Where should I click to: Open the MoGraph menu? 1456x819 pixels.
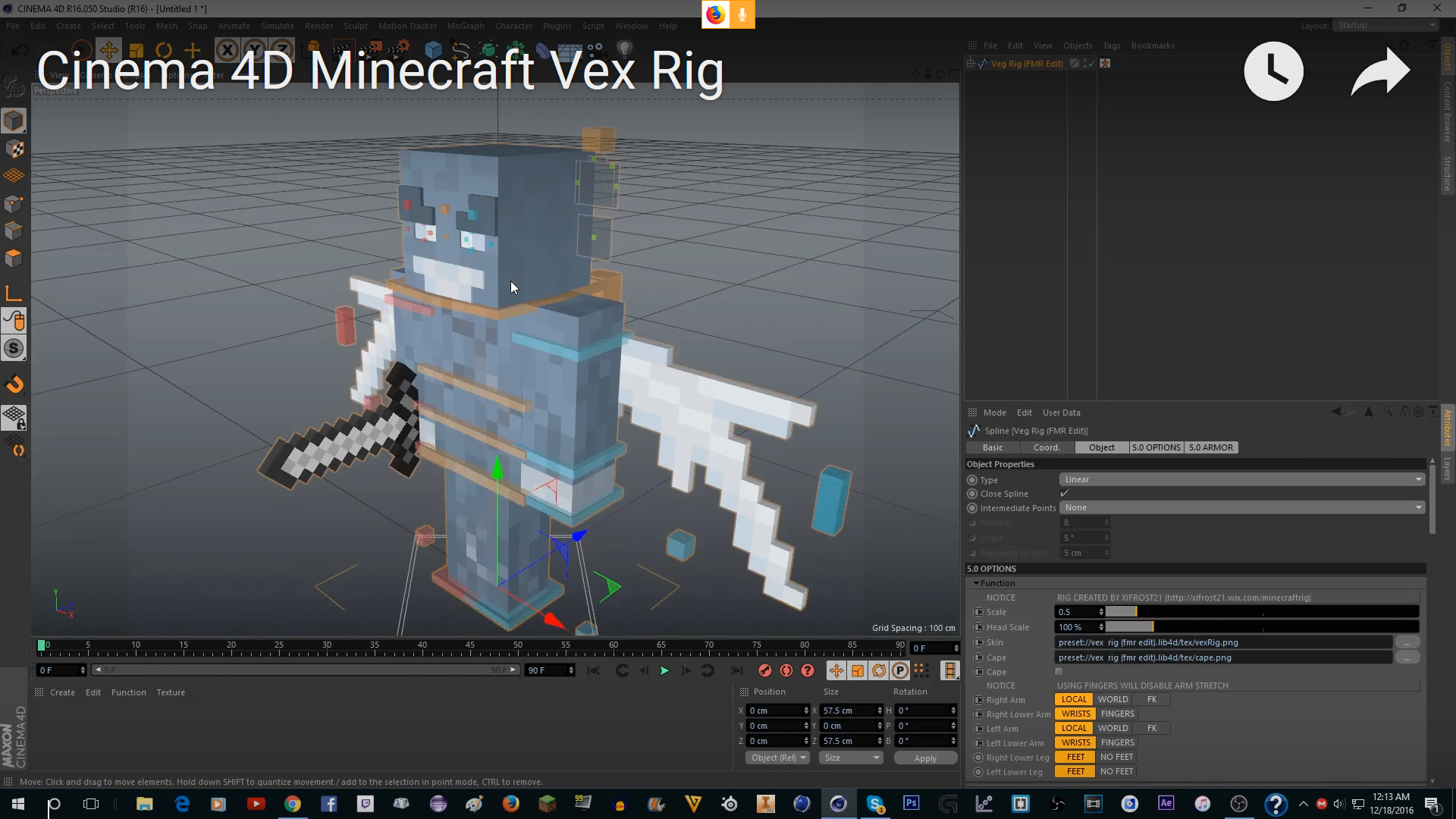point(465,26)
